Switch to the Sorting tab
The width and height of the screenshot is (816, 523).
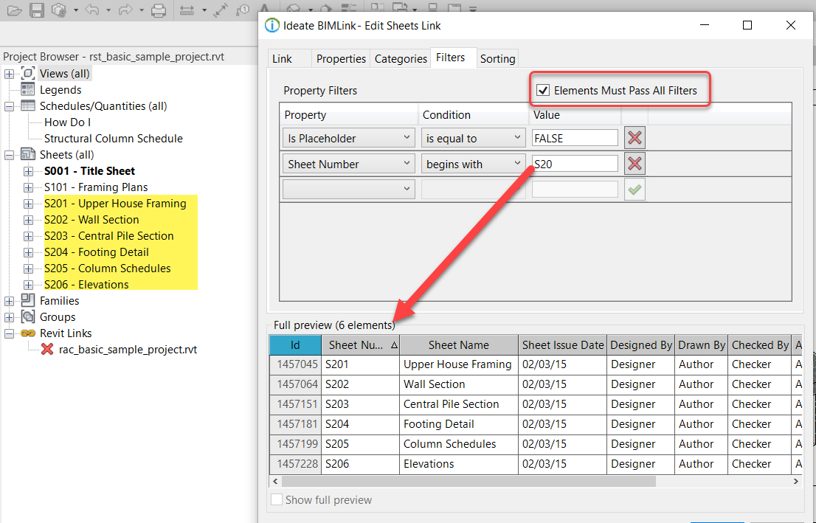pyautogui.click(x=498, y=59)
